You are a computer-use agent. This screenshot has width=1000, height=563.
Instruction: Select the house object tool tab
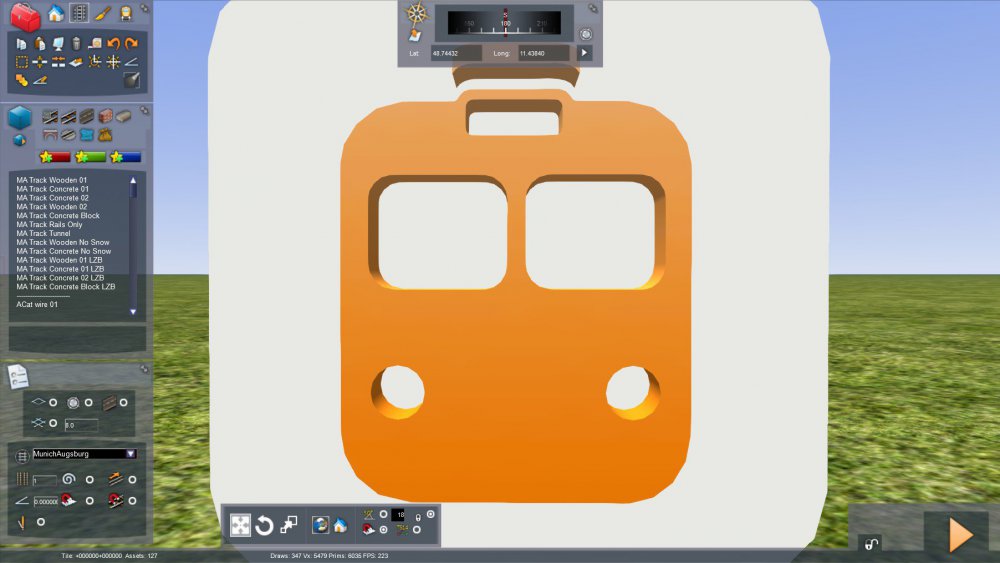pos(56,14)
